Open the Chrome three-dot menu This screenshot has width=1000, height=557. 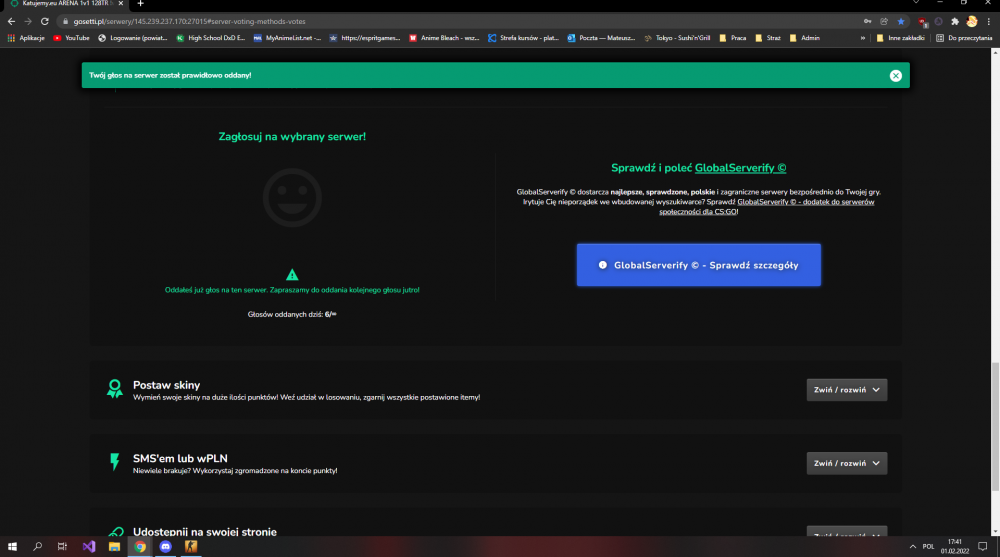(989, 22)
